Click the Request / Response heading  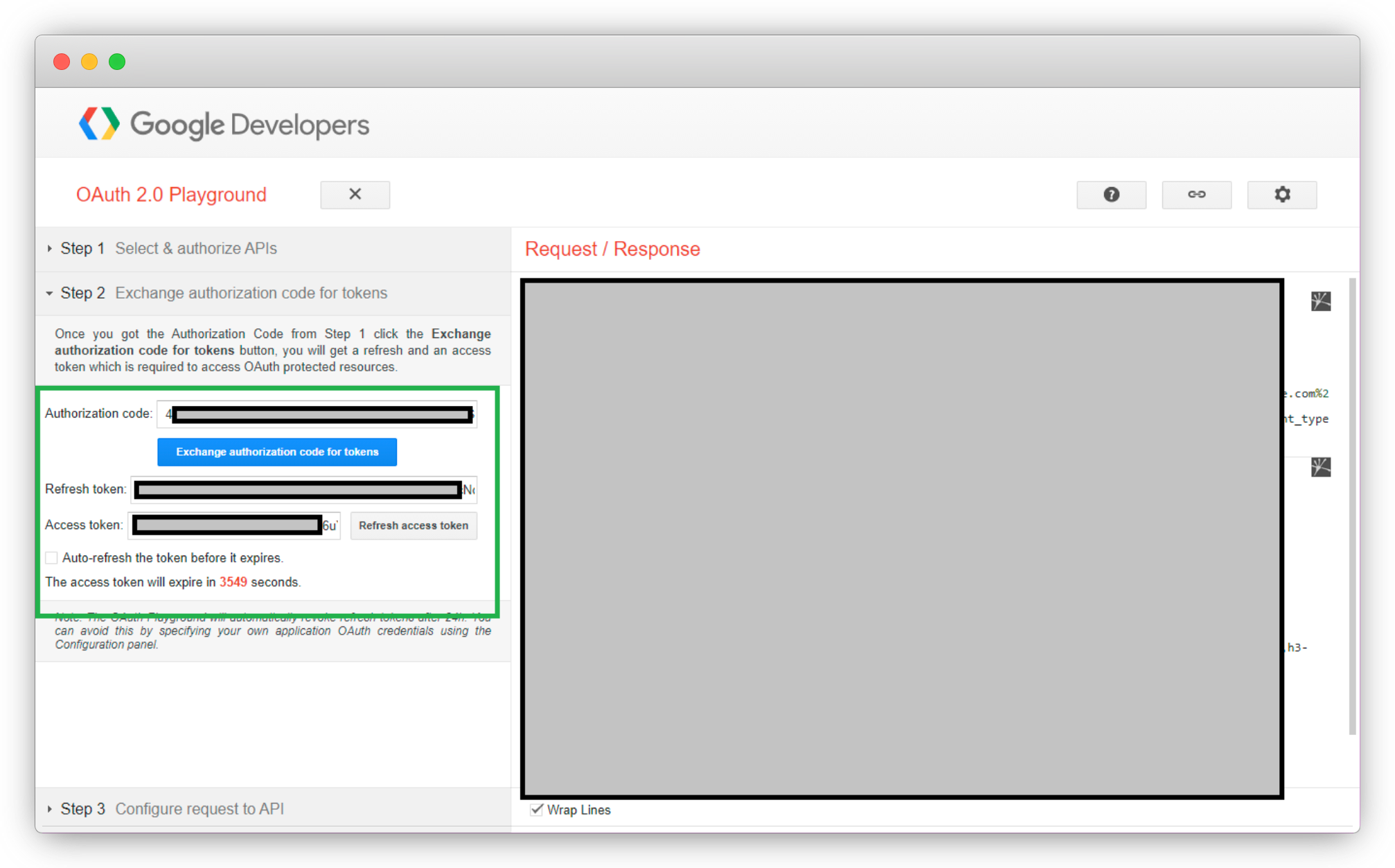coord(612,249)
